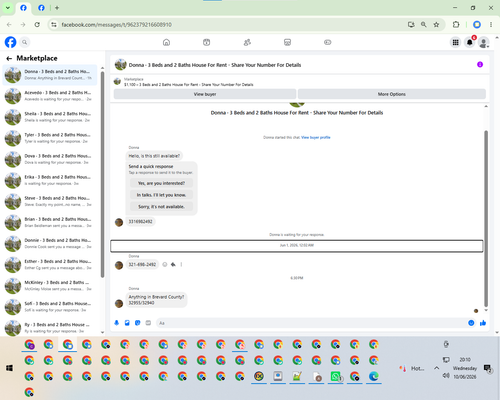The height and width of the screenshot is (400, 500).
Task: Click the purple icon in chat header
Action: 480,64
